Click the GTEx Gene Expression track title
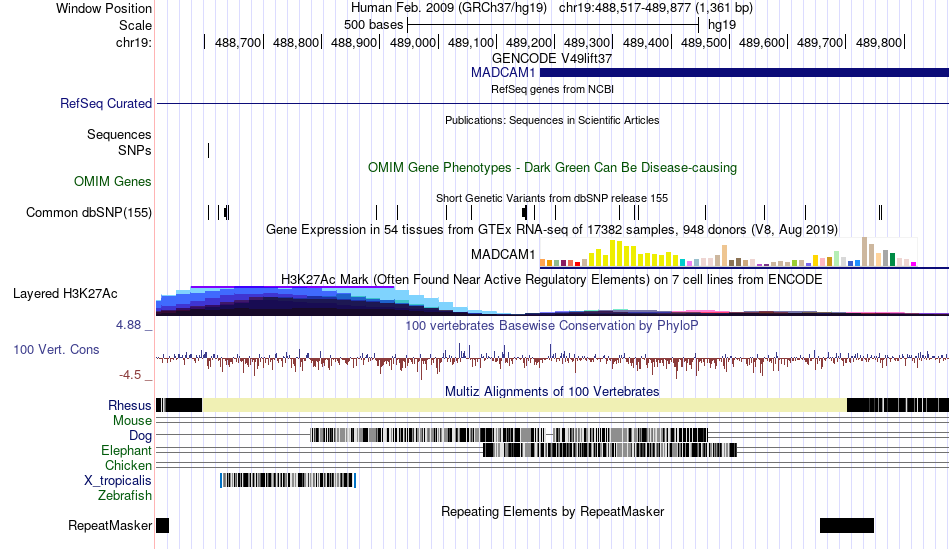Screen dimensions: 950x549 pos(552,230)
